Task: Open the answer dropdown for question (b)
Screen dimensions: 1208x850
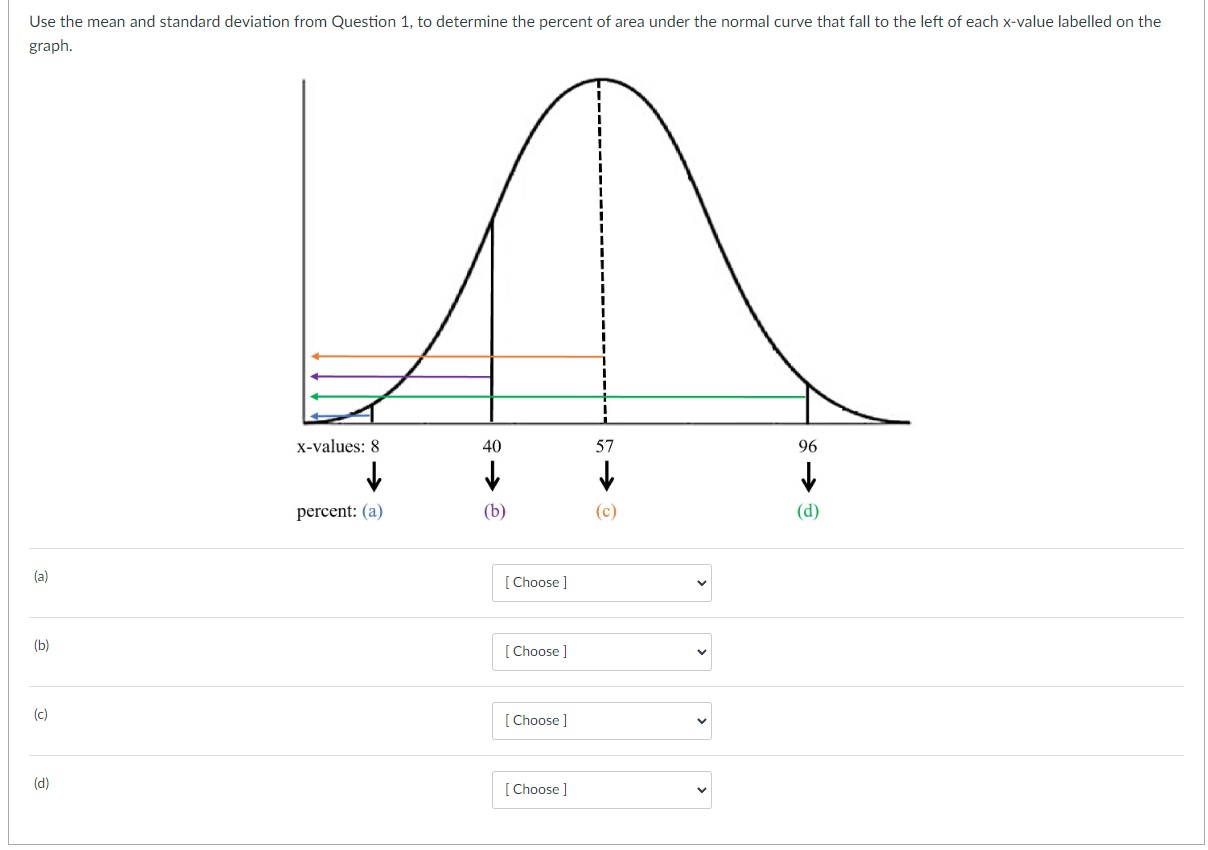Action: click(600, 651)
